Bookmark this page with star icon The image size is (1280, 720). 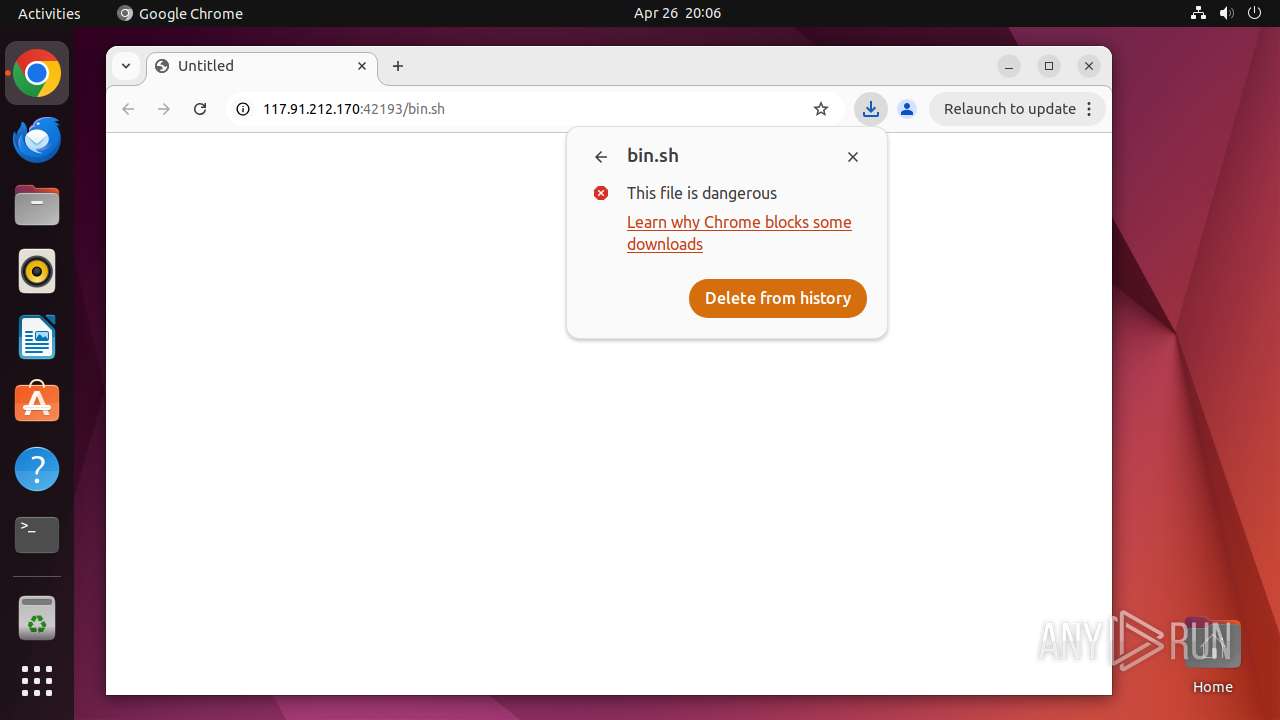[x=821, y=109]
